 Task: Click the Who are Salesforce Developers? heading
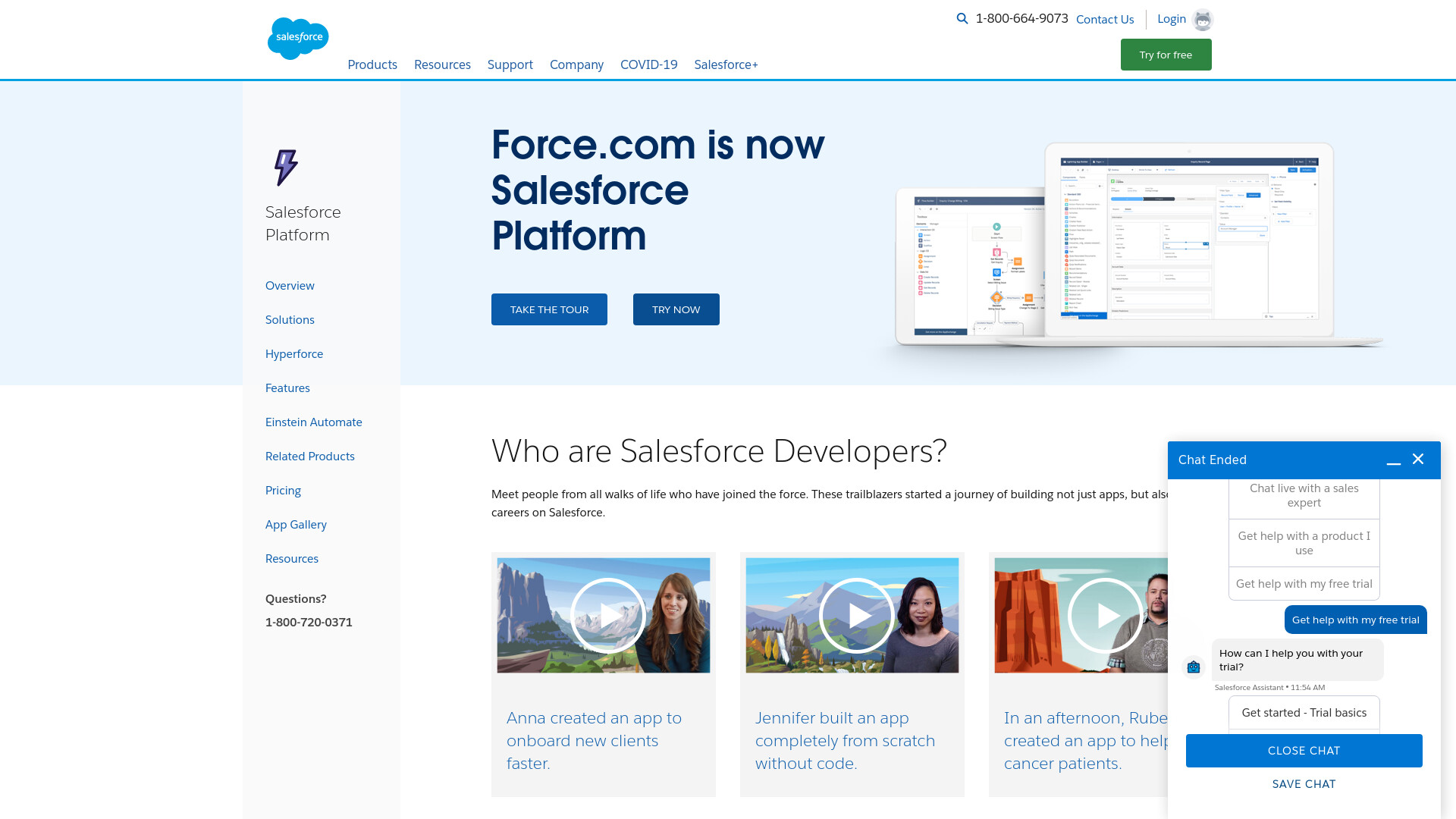coord(719,451)
